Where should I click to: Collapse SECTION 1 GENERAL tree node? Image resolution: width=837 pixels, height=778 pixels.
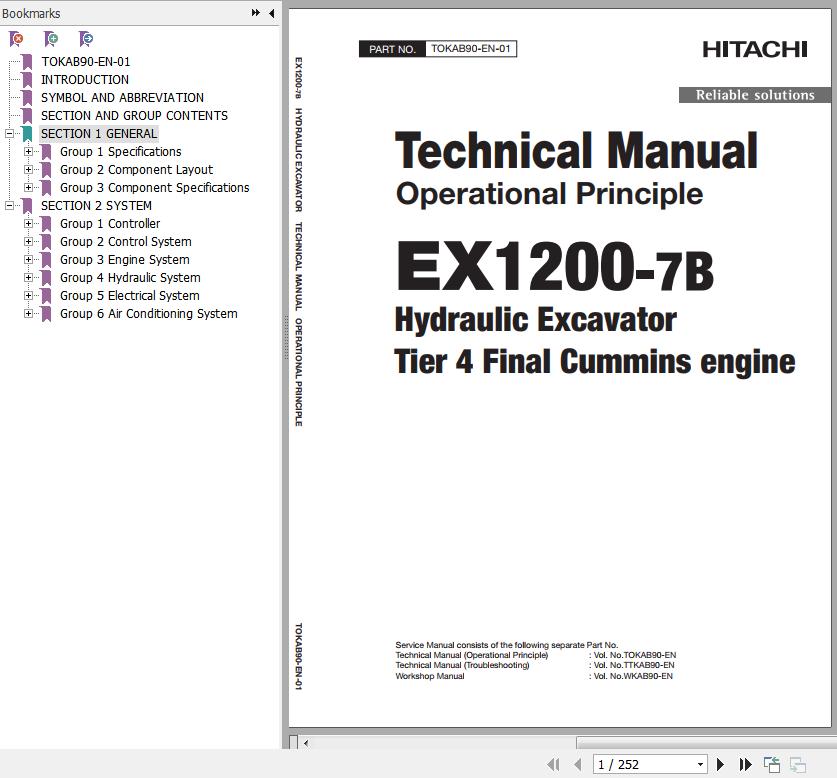click(x=10, y=133)
